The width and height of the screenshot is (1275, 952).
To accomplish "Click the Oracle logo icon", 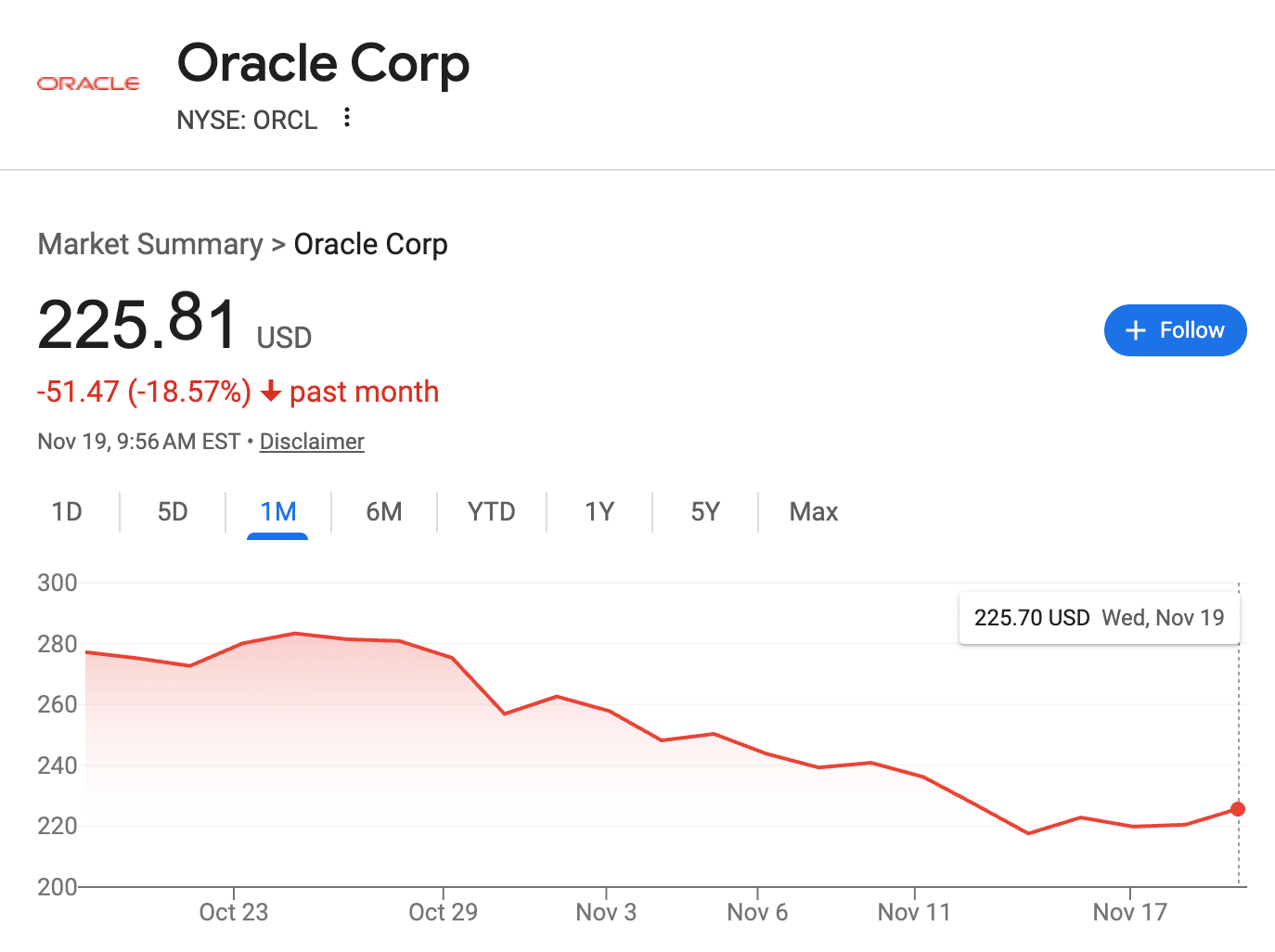I will (x=88, y=84).
